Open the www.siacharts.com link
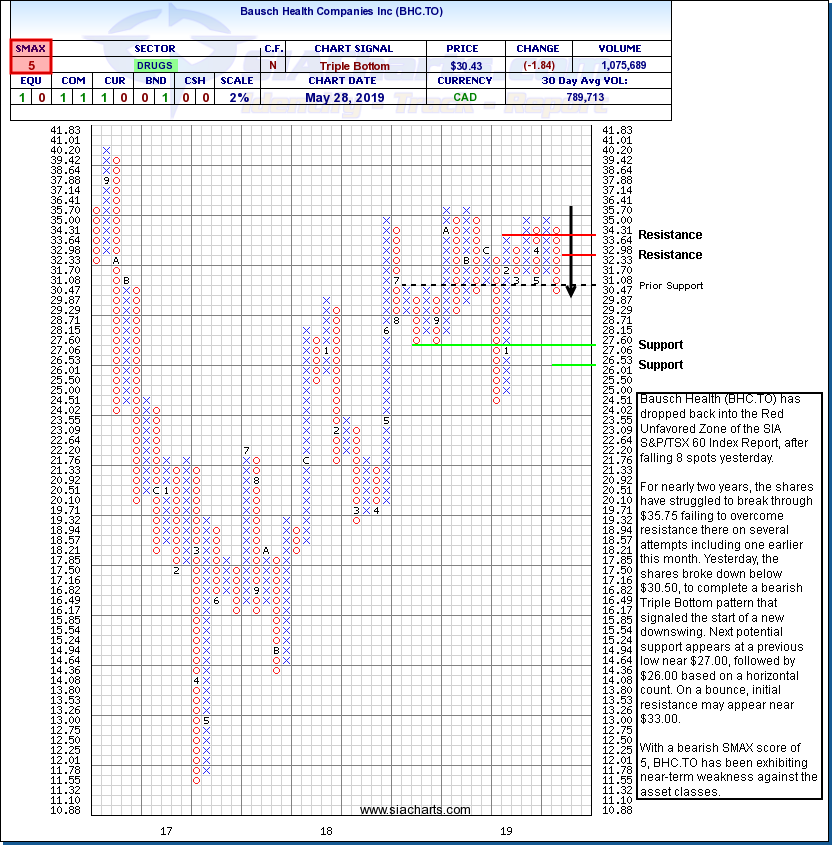The width and height of the screenshot is (832, 845). coord(415,809)
